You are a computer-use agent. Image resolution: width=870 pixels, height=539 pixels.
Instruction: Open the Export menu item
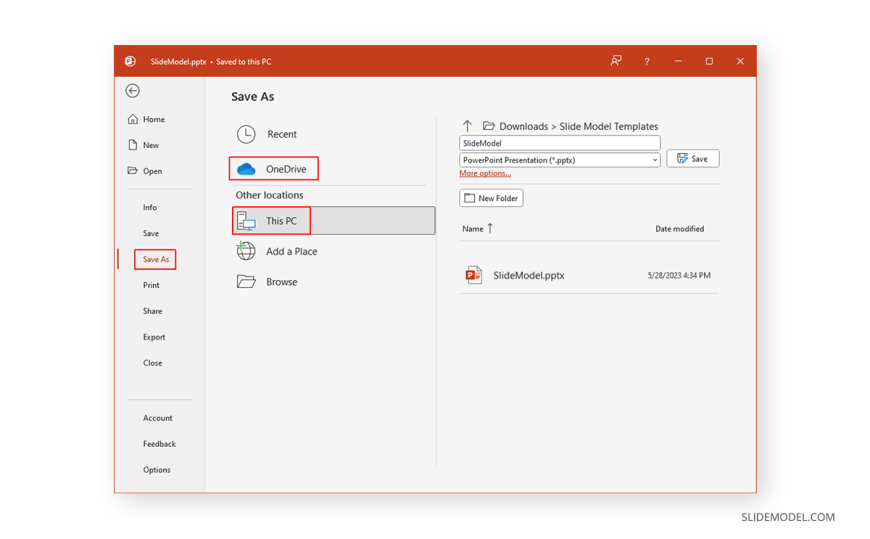click(154, 337)
